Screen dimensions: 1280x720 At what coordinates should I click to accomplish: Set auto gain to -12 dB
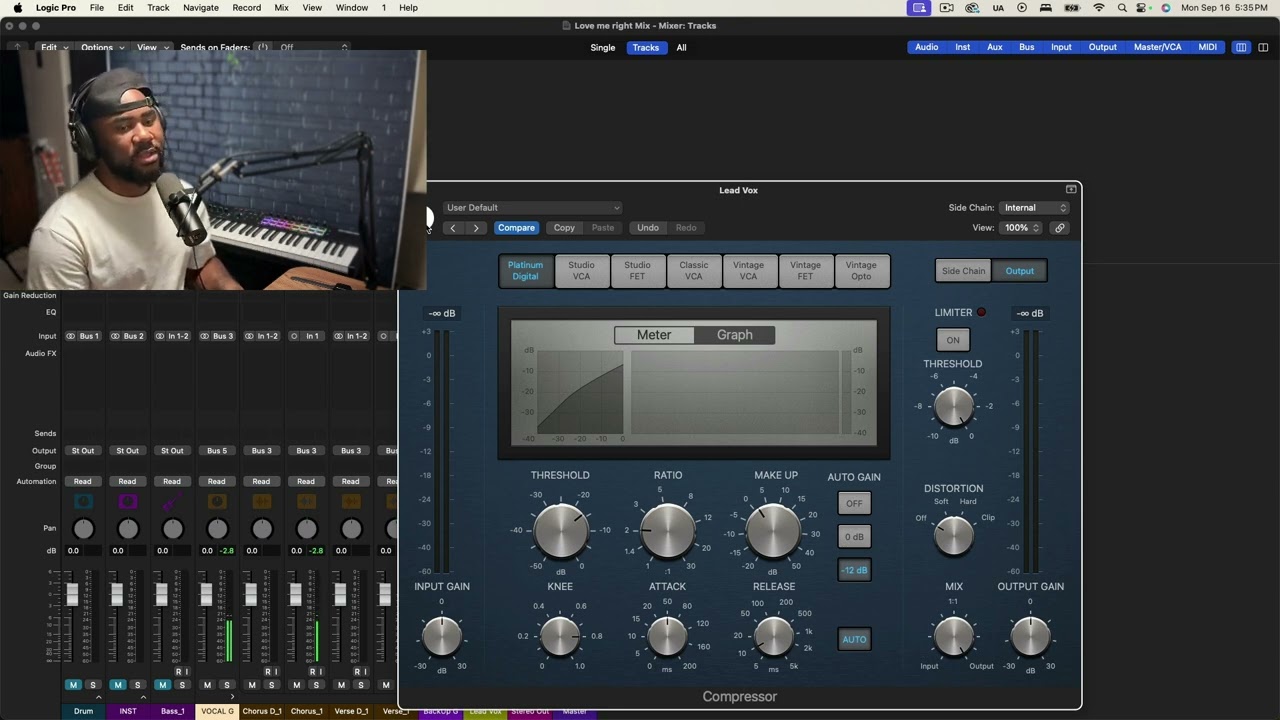[x=854, y=570]
